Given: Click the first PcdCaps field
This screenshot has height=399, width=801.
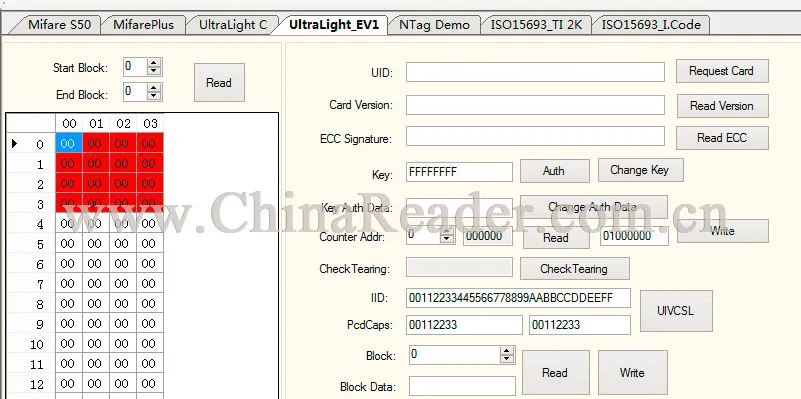Looking at the screenshot, I should [x=464, y=325].
